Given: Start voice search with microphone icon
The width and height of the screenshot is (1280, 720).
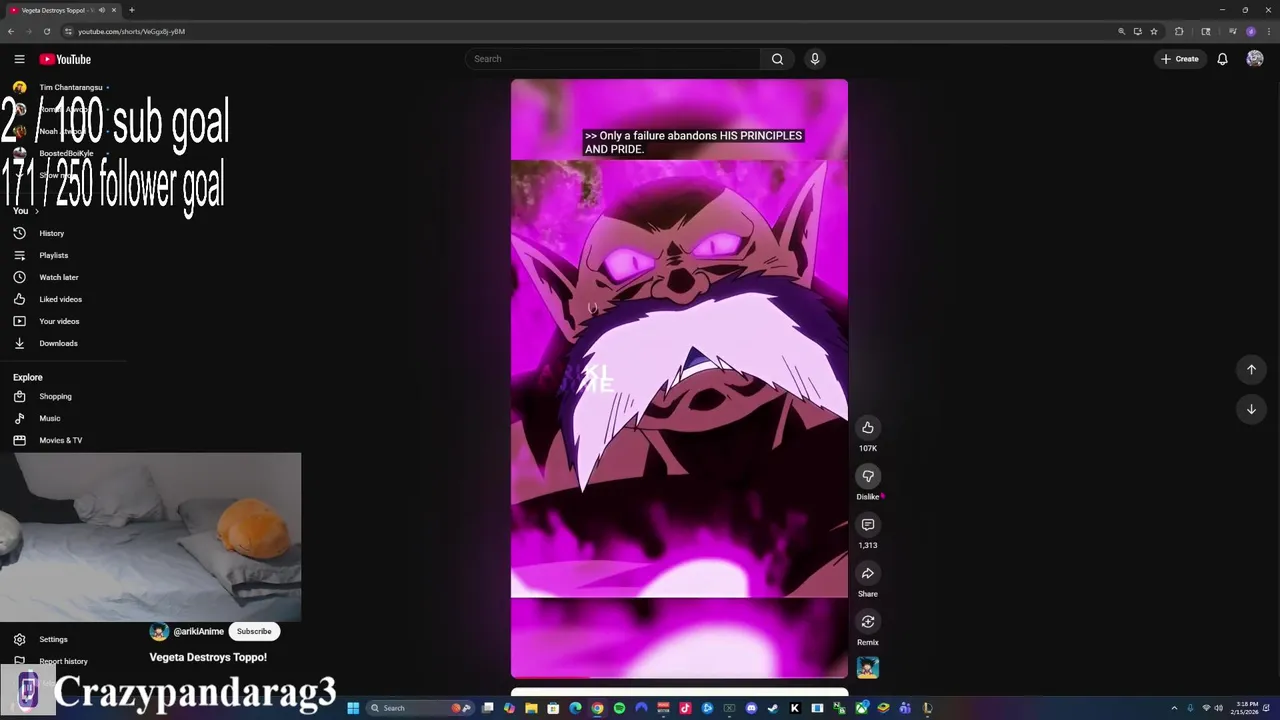Looking at the screenshot, I should pyautogui.click(x=815, y=59).
